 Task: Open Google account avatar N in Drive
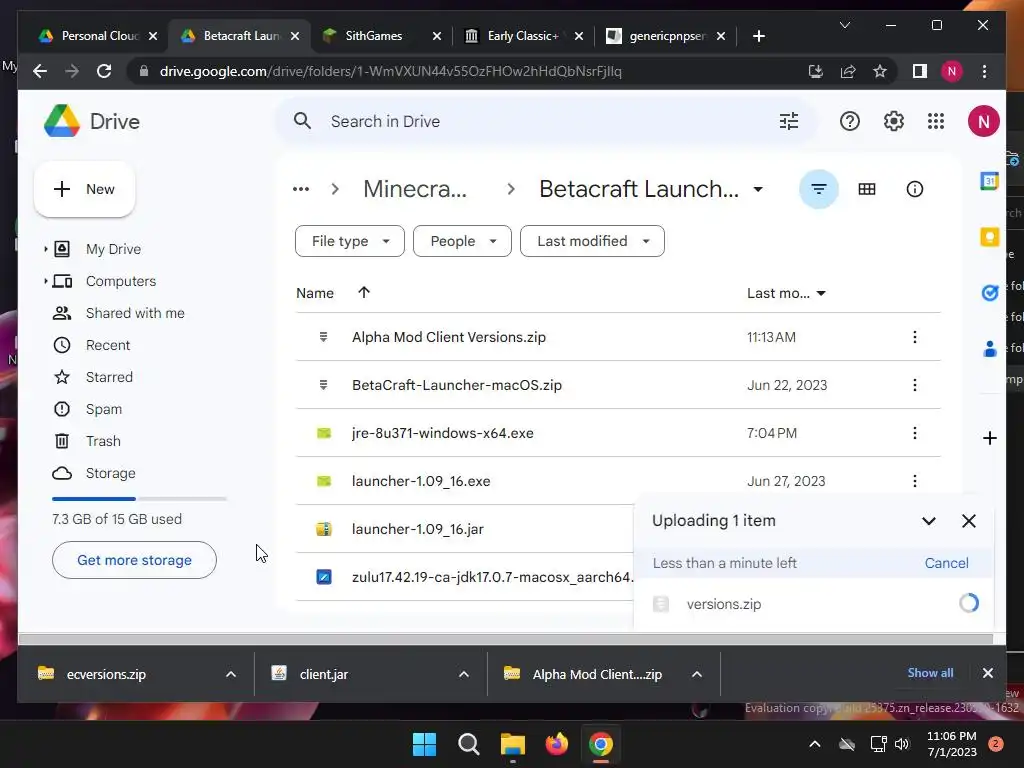click(984, 121)
